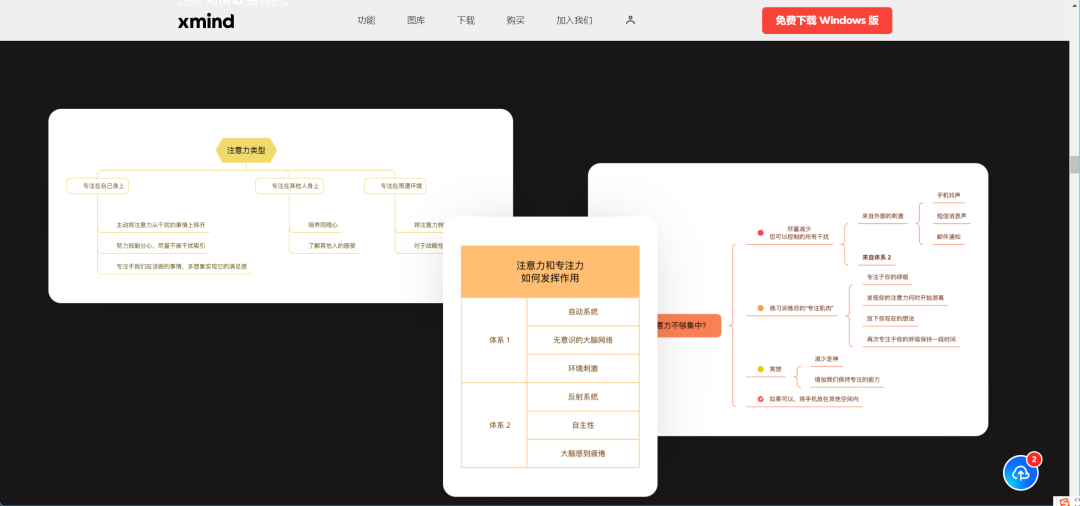
Task: Click 如果可以，将手机放在其他空间内 node text
Action: [x=814, y=399]
